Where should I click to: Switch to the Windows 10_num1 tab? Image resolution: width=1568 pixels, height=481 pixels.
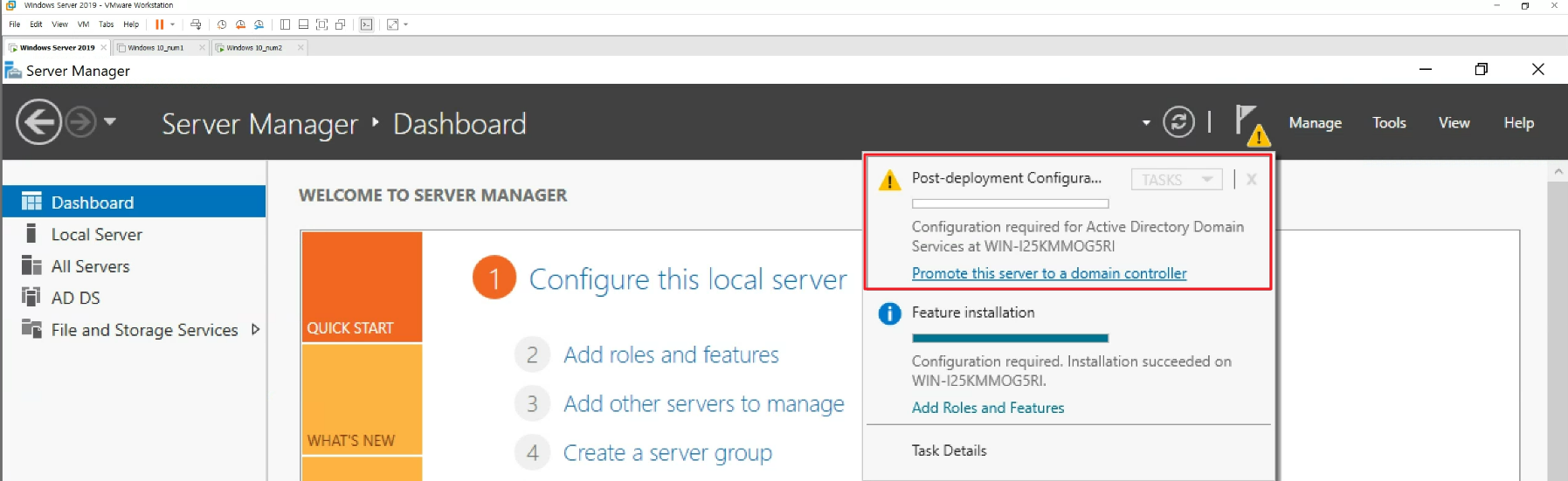[x=155, y=48]
